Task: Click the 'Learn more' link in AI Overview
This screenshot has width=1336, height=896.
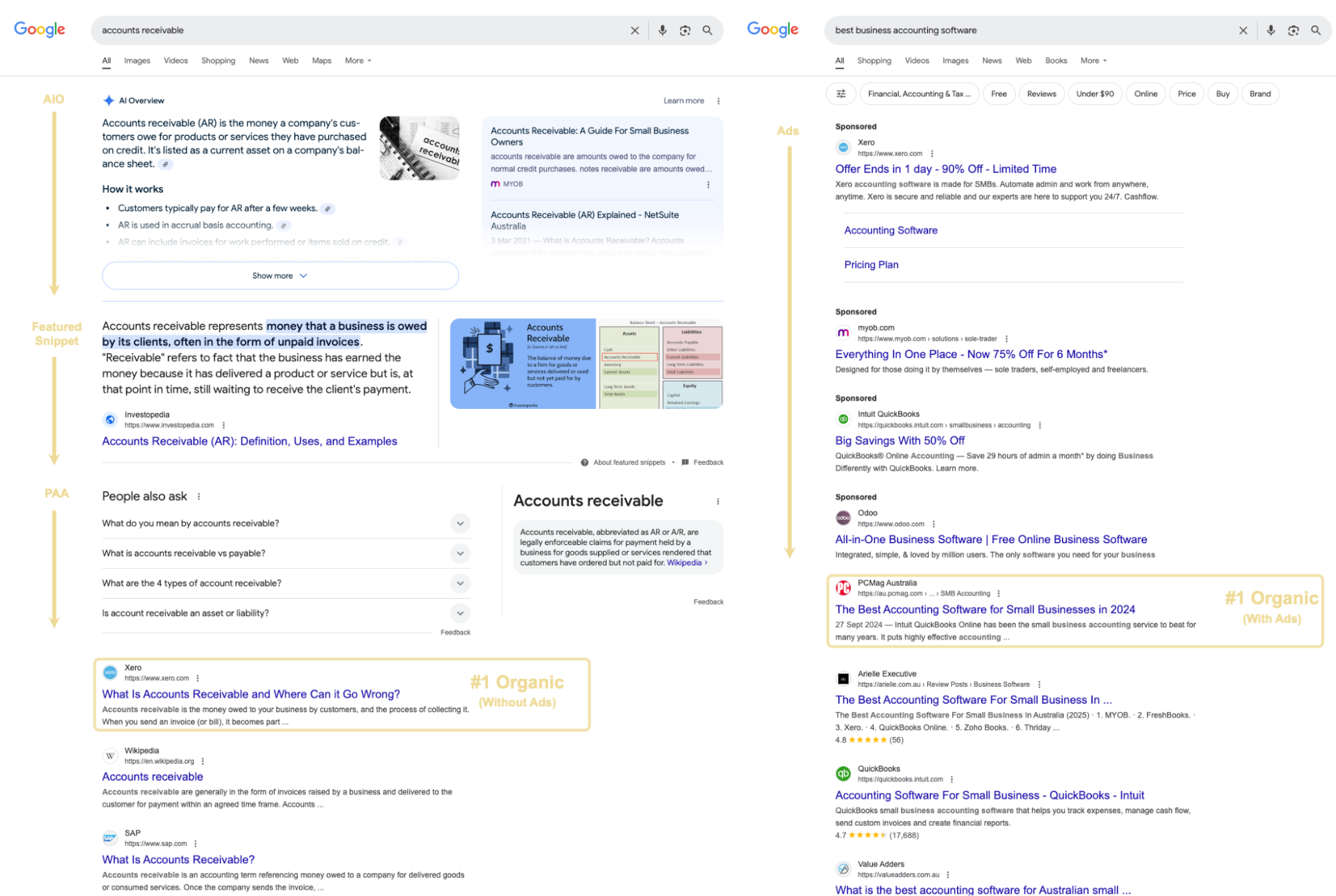Action: click(684, 100)
